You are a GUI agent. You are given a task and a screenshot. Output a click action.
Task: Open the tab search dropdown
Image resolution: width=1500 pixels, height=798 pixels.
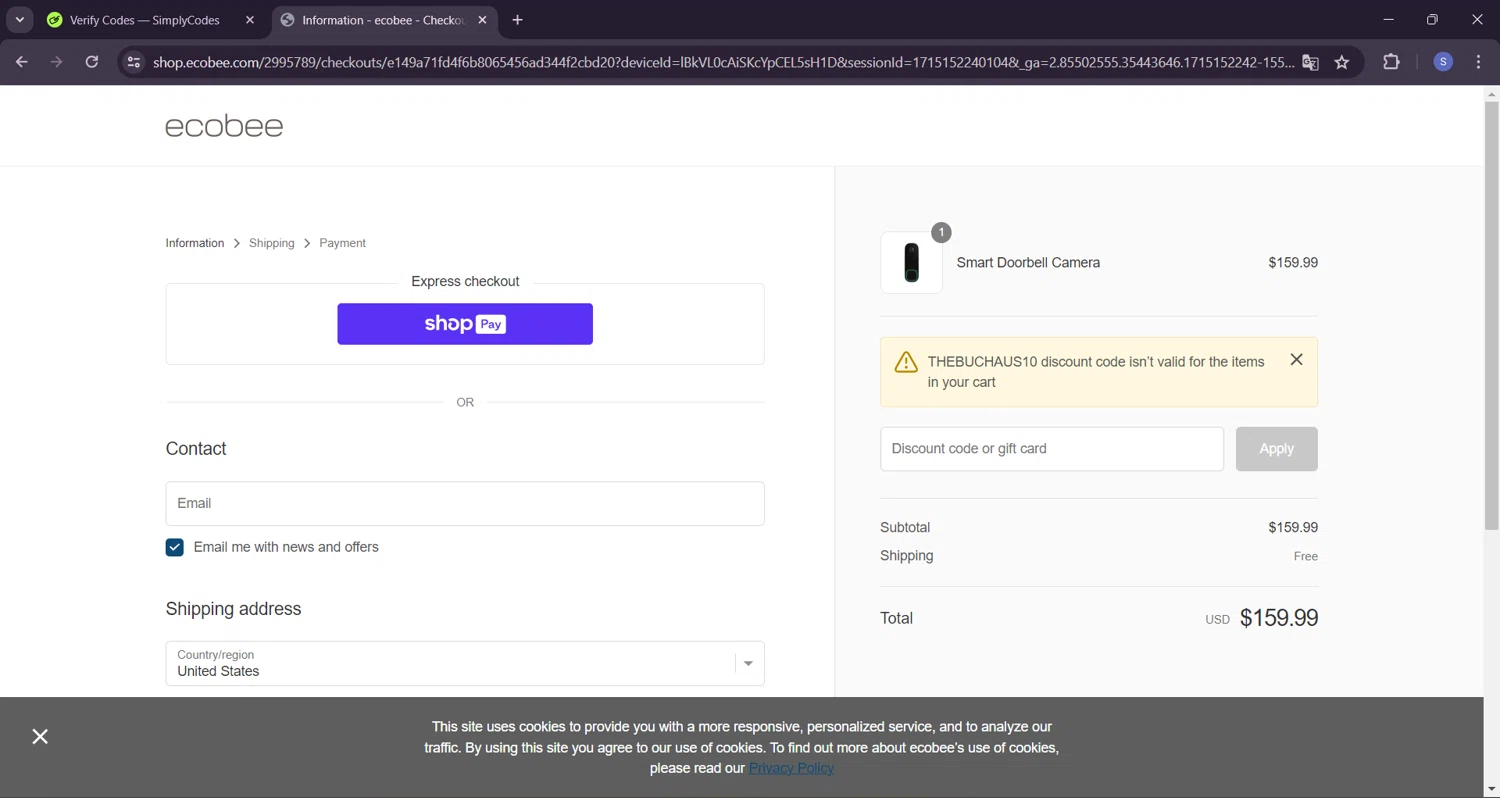point(20,20)
